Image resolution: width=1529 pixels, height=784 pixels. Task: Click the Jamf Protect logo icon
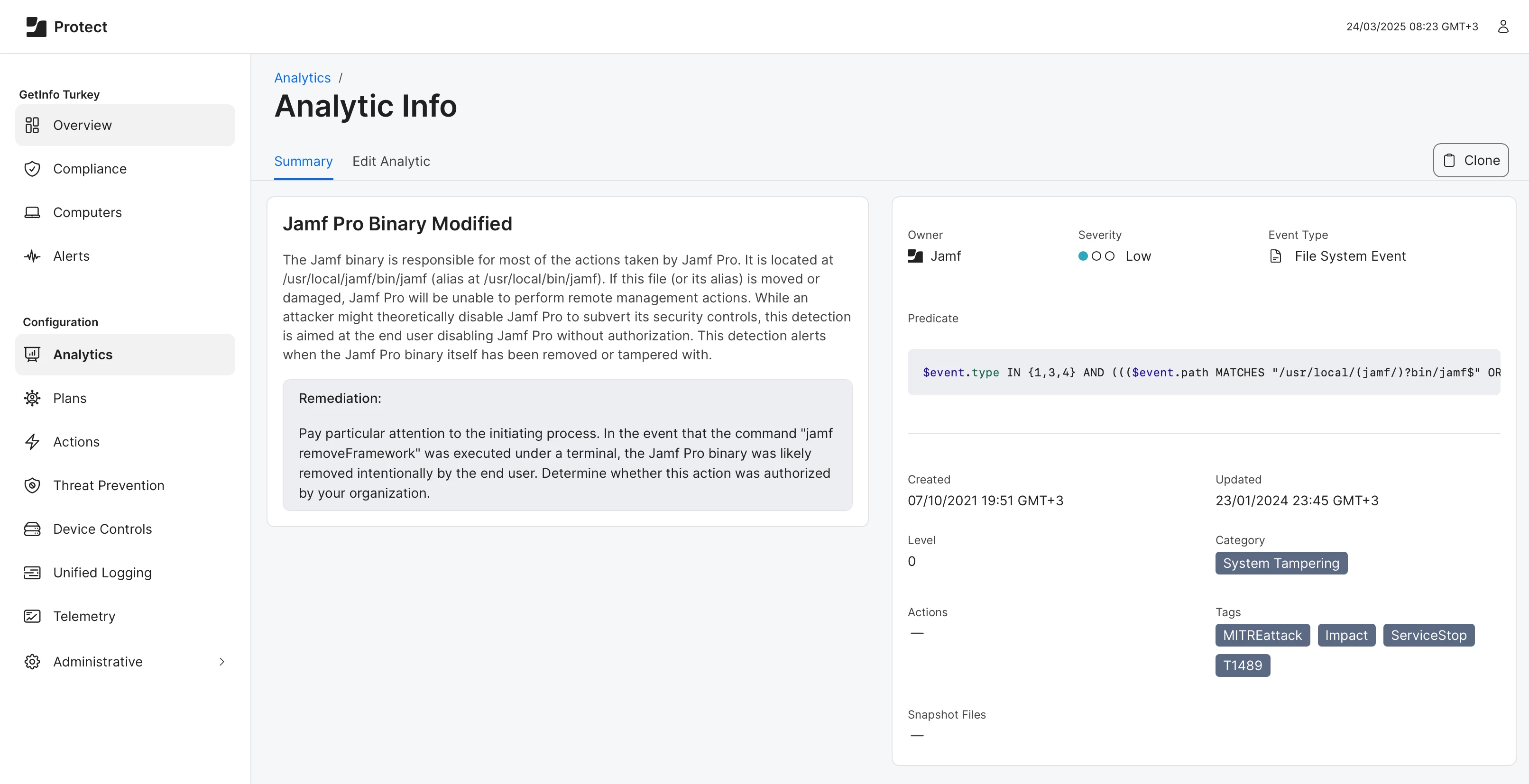tap(36, 27)
